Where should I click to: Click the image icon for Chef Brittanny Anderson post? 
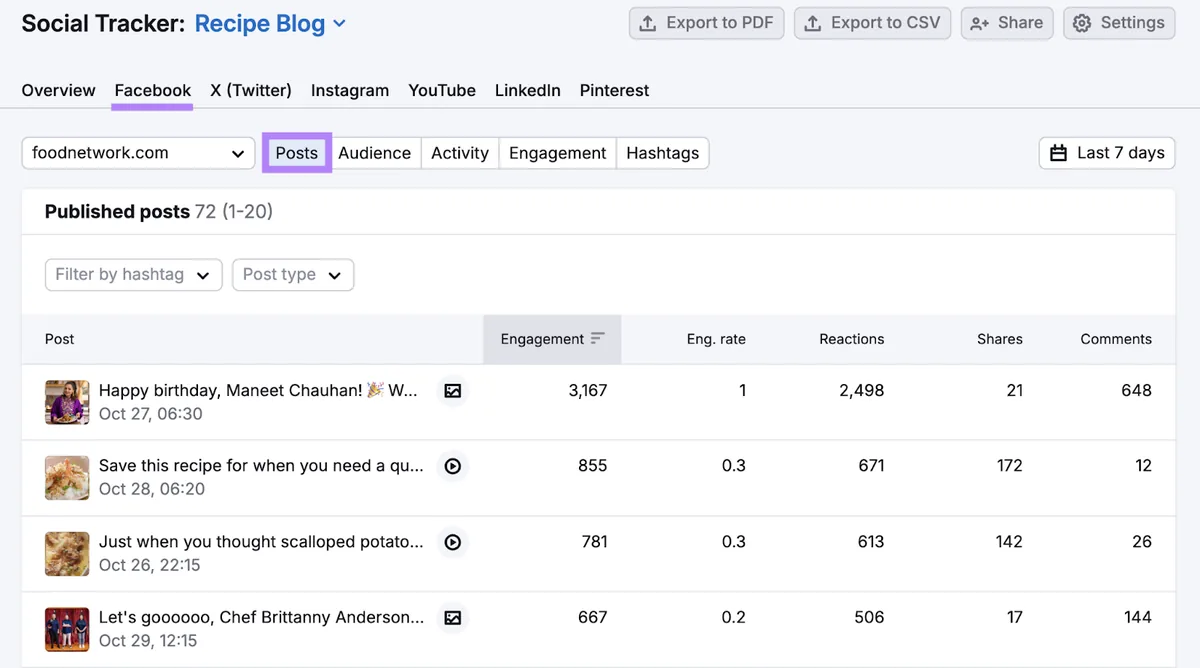coord(453,618)
